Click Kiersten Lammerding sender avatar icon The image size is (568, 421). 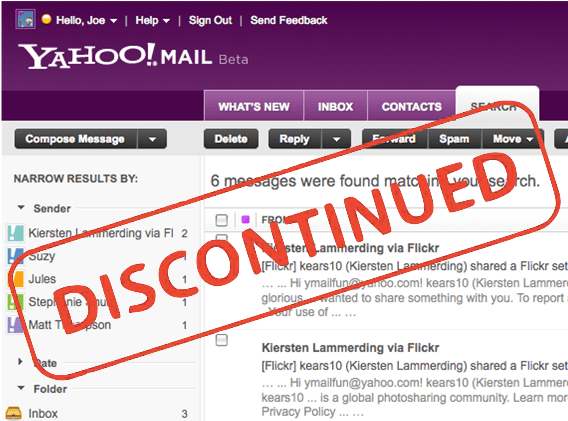16,233
